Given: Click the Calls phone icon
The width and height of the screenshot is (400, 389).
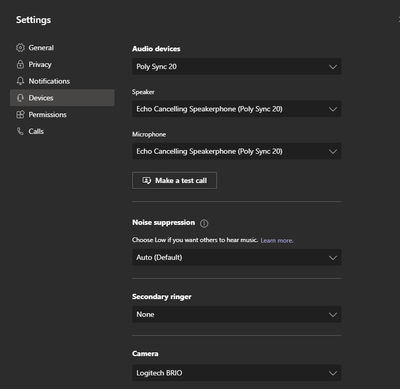Looking at the screenshot, I should 20,131.
